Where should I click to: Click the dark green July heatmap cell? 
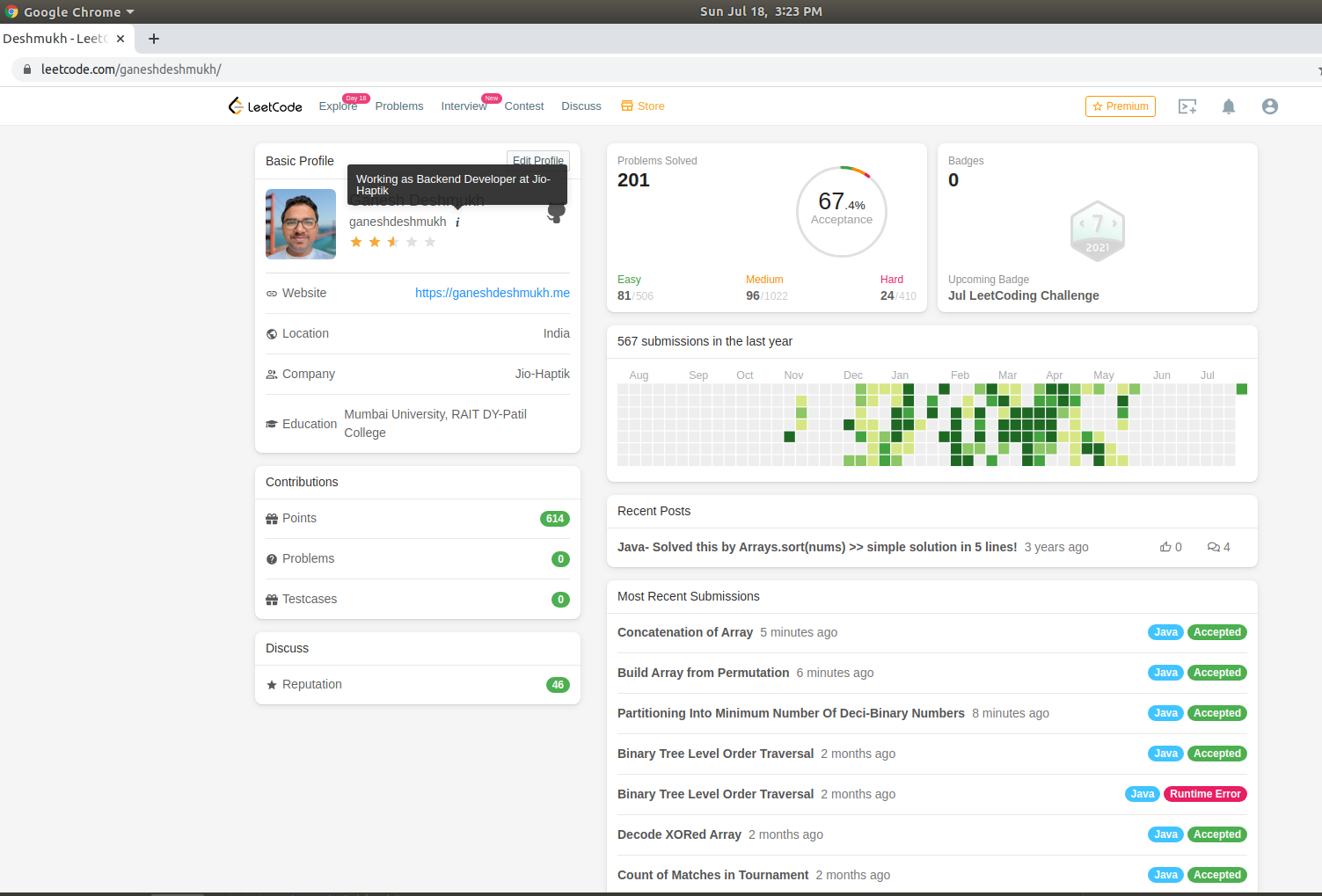click(x=1241, y=389)
